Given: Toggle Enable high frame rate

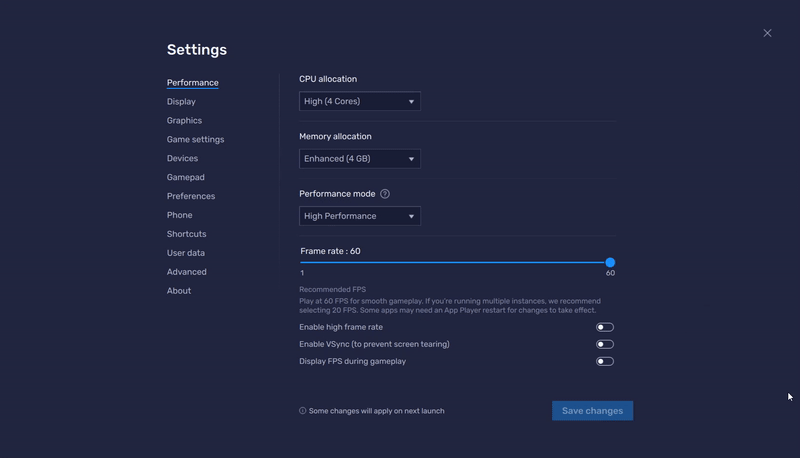Looking at the screenshot, I should (x=605, y=327).
